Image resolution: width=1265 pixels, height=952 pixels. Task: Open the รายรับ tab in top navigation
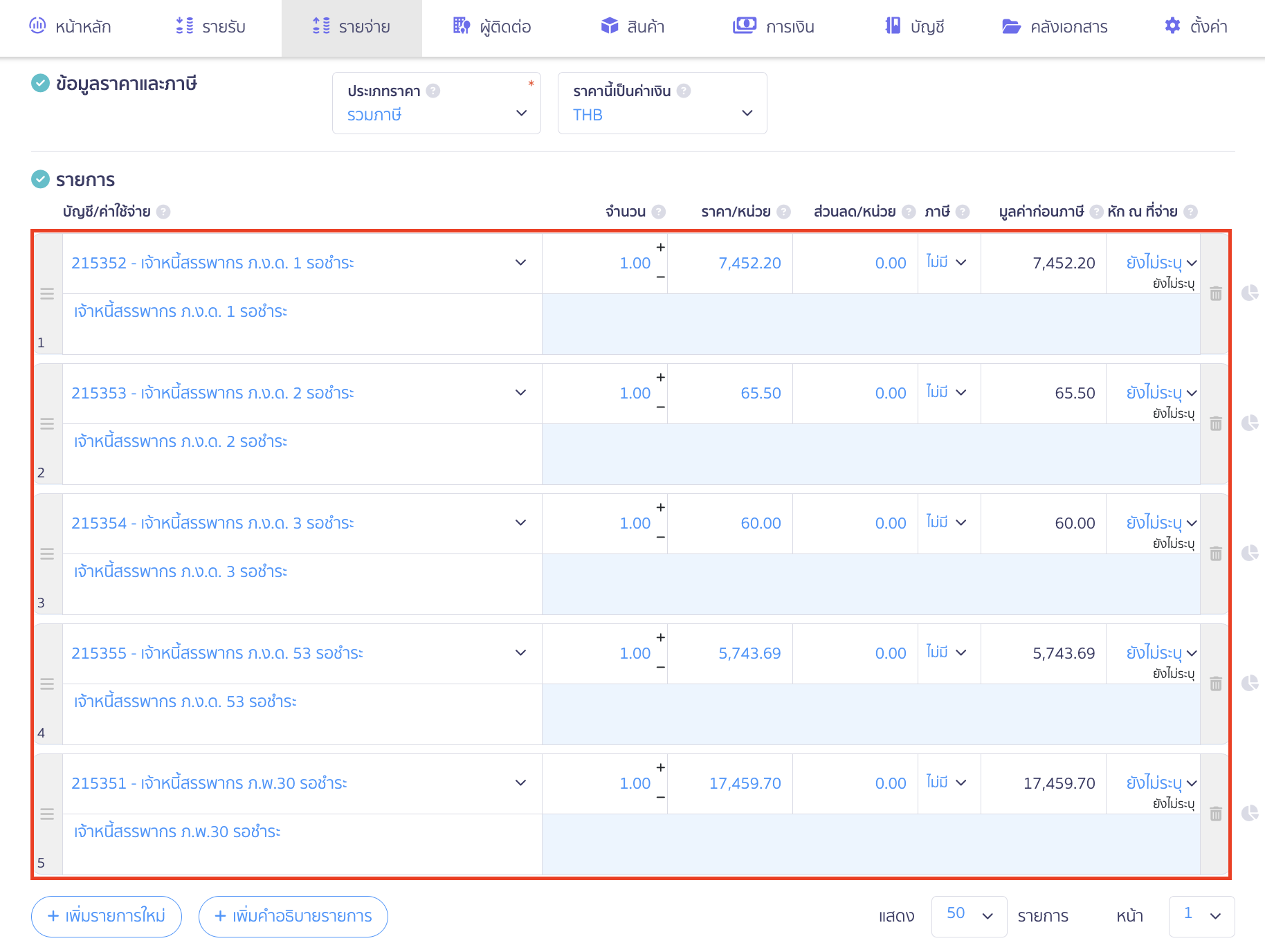pyautogui.click(x=210, y=27)
